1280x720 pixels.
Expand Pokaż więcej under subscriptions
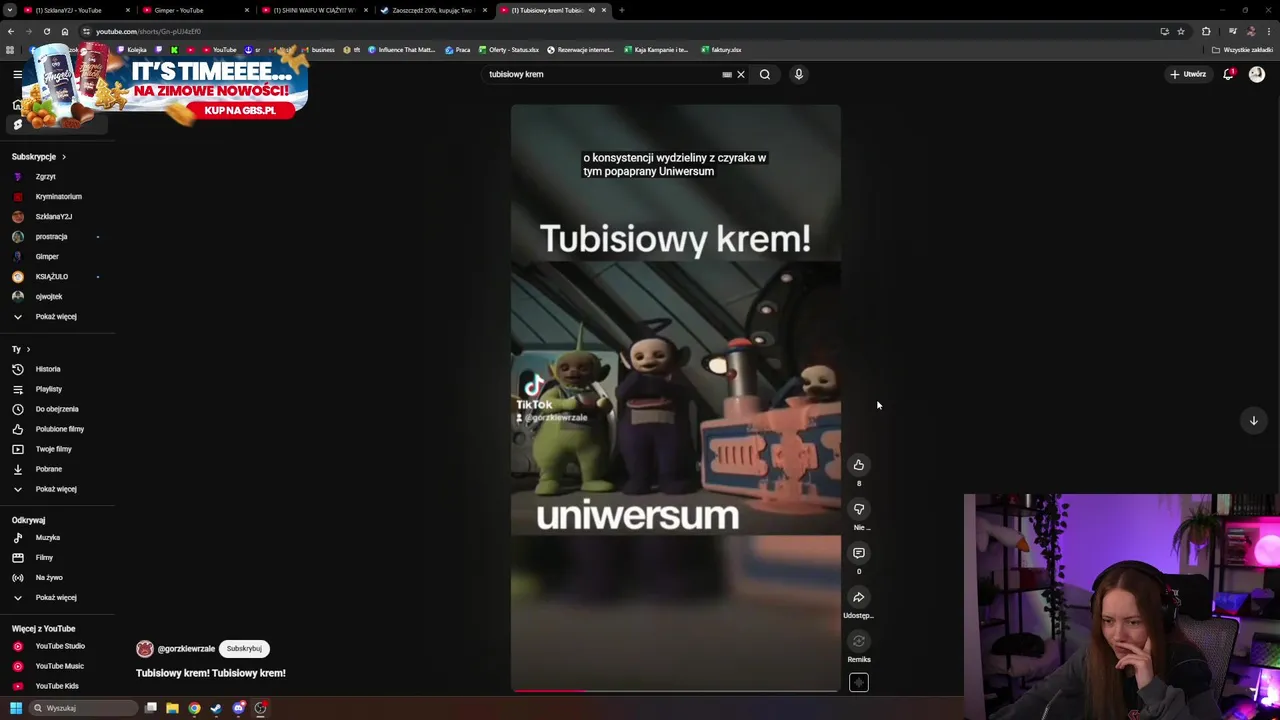[x=56, y=317]
